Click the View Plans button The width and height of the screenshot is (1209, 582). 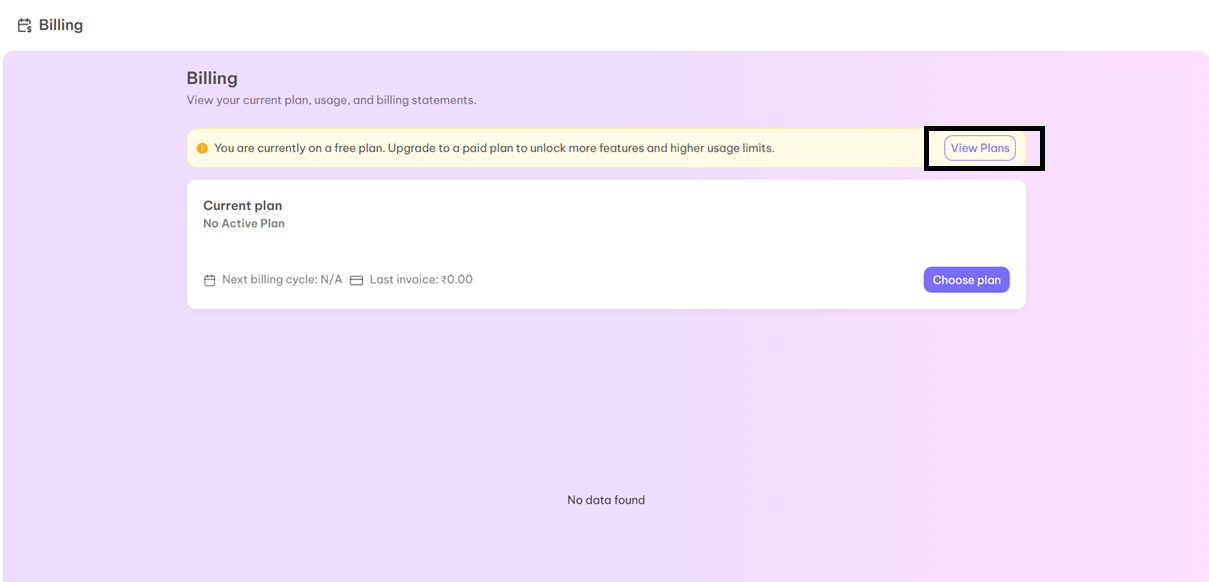(x=979, y=148)
